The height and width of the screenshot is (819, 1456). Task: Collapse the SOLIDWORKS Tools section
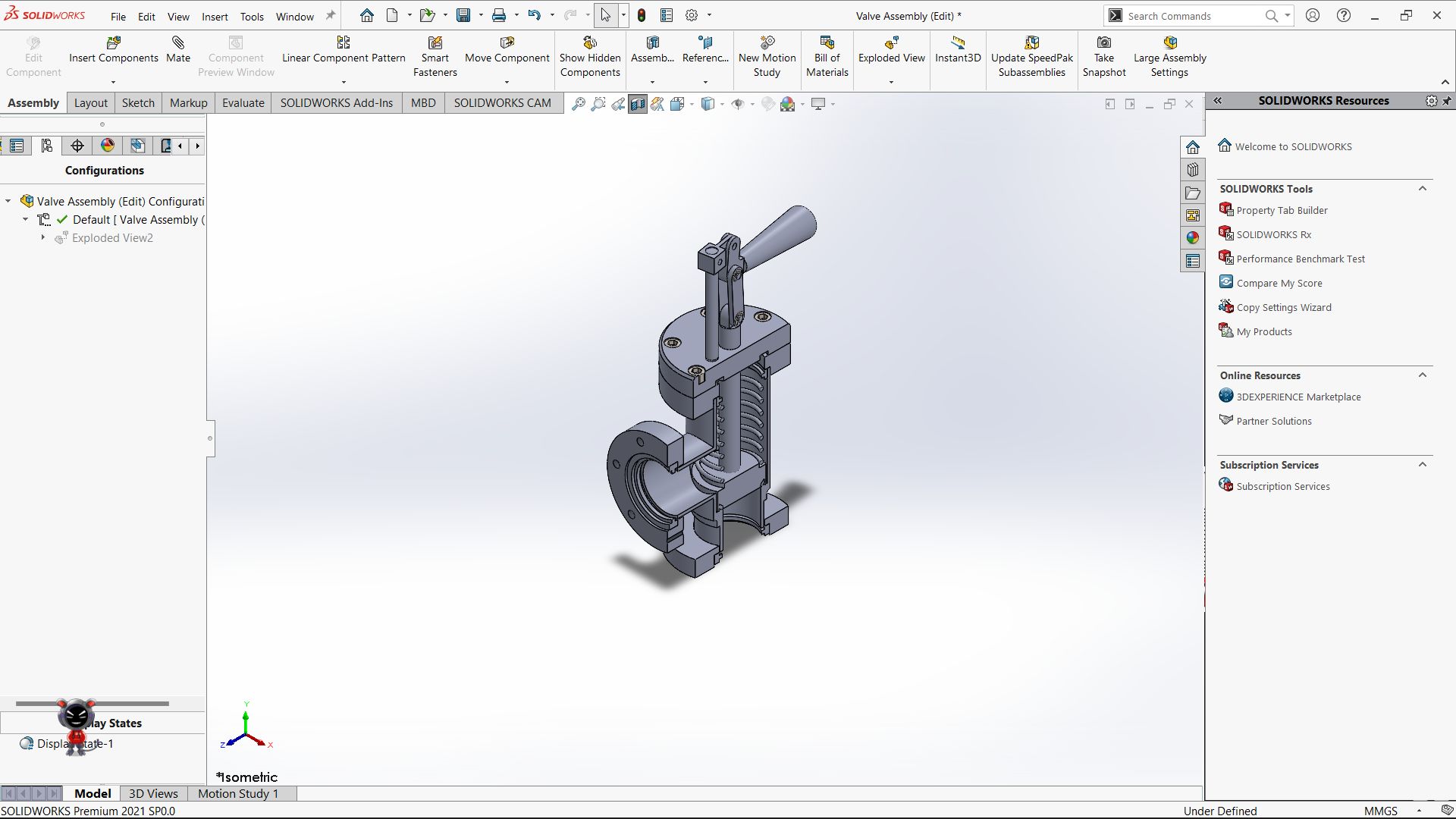pyautogui.click(x=1423, y=189)
